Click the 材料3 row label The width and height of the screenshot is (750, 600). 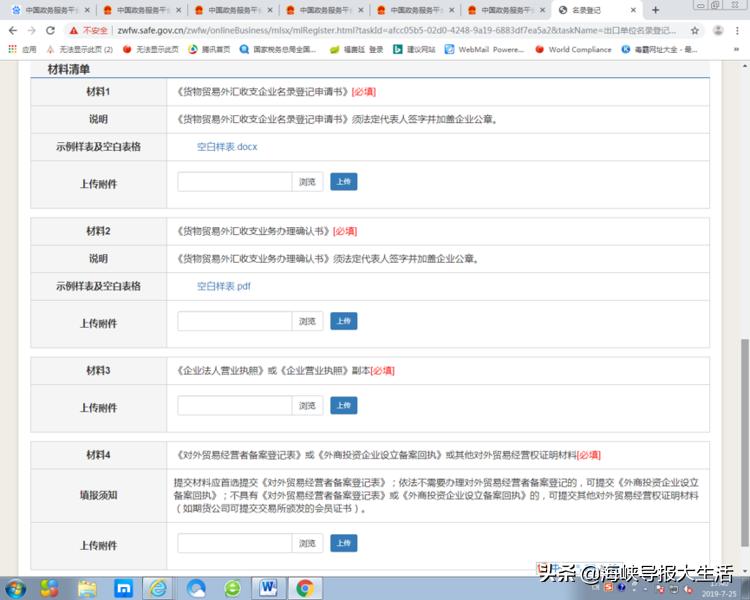pos(98,370)
